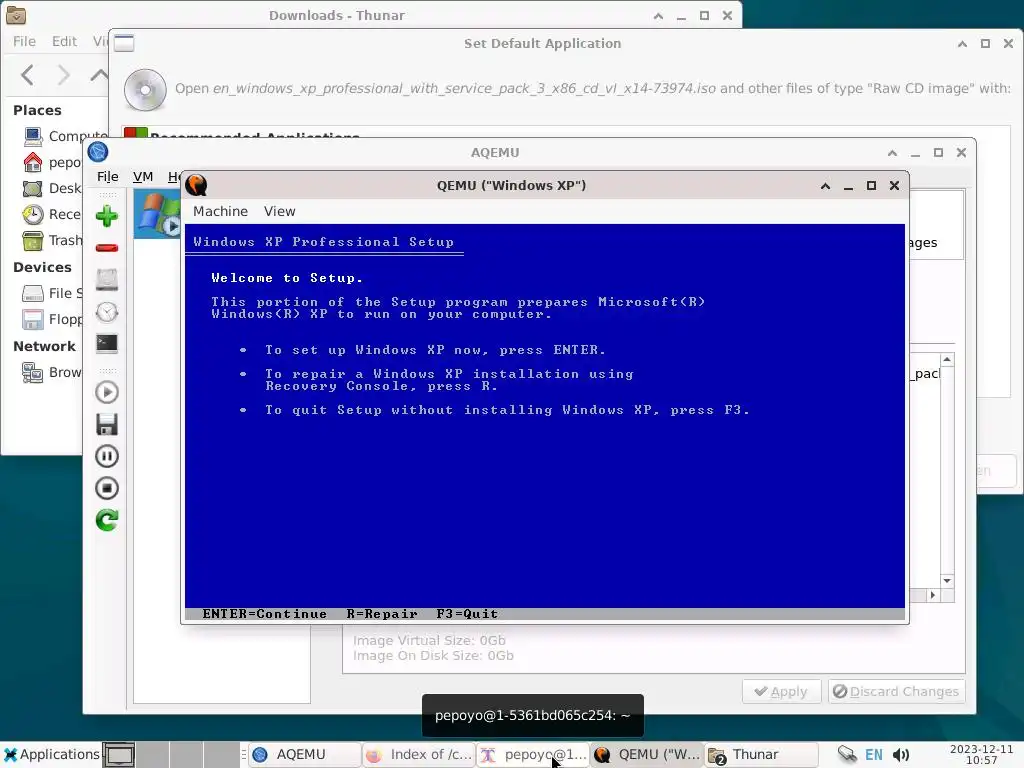This screenshot has height=768, width=1024.
Task: Shade the QEMU window with the up arrow
Action: click(x=825, y=186)
